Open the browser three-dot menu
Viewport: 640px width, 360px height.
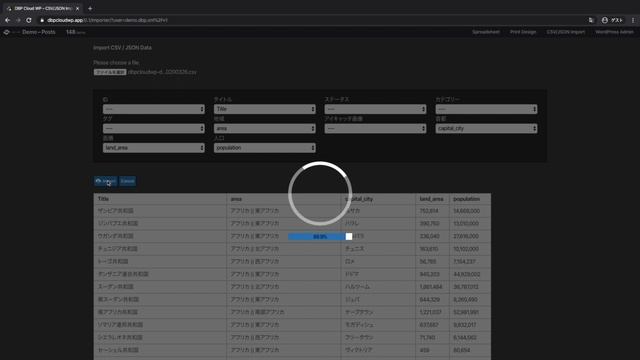tap(633, 20)
